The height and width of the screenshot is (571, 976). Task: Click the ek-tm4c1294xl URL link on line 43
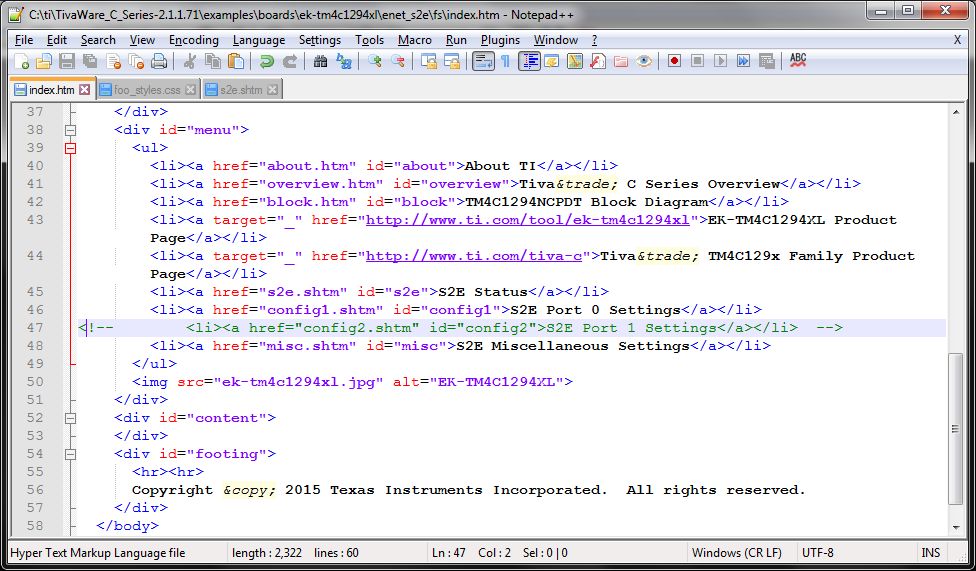click(528, 220)
